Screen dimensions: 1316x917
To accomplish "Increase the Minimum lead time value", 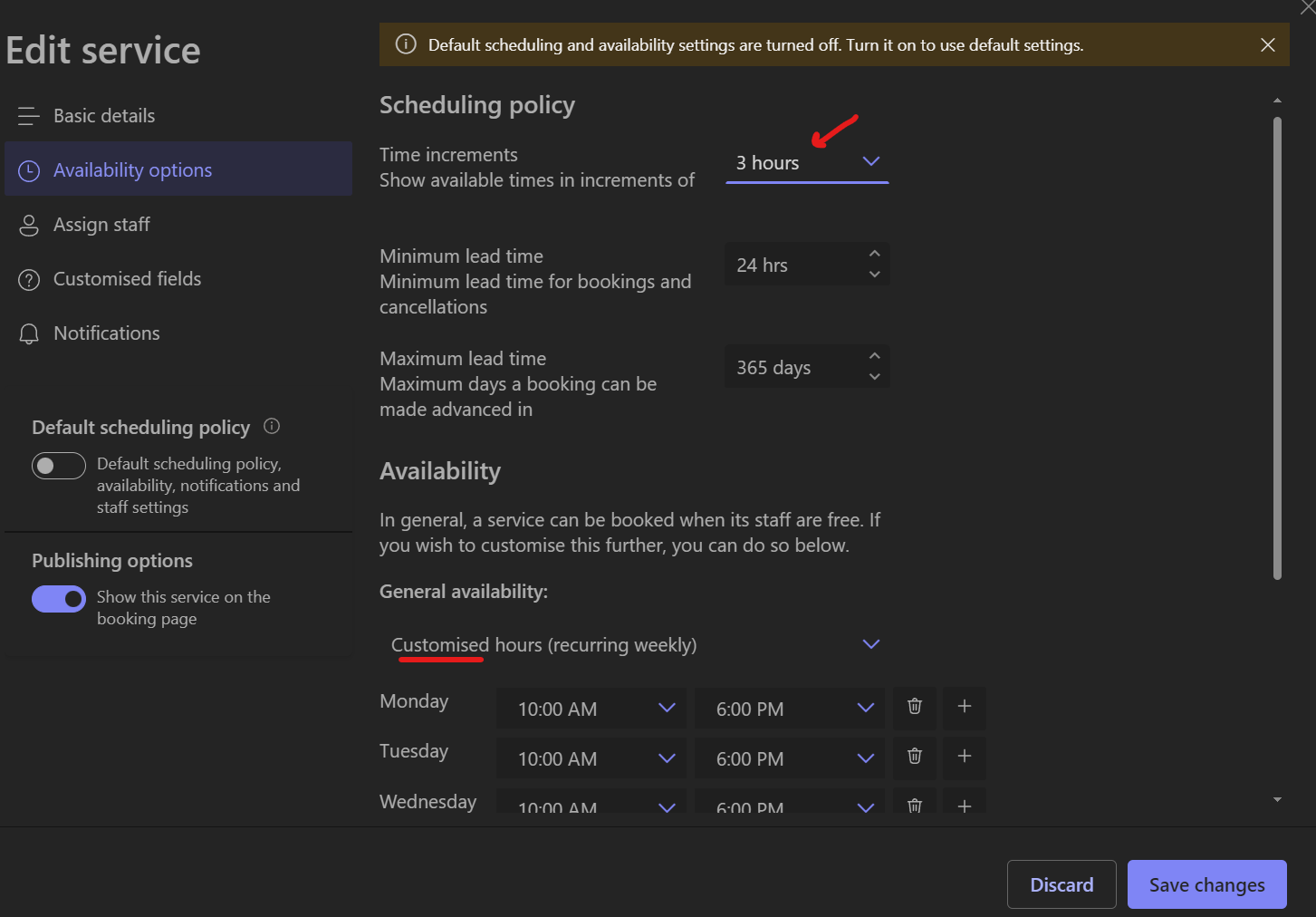I will coord(874,254).
